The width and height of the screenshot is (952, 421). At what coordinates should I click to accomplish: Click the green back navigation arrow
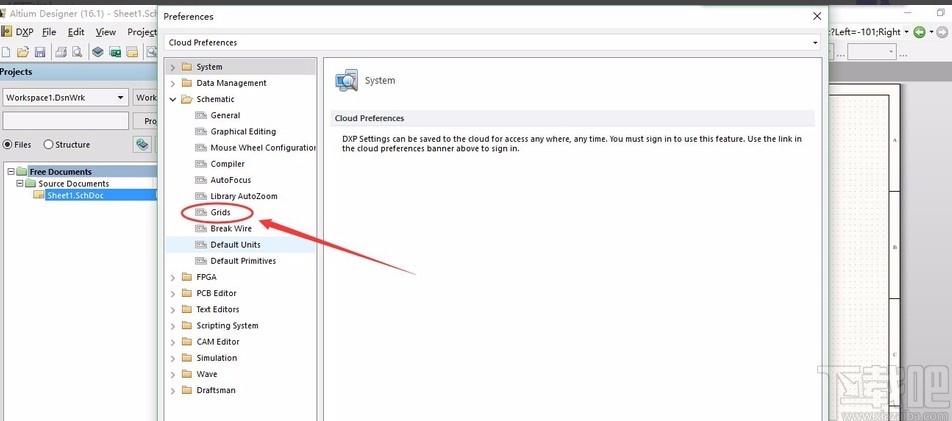tap(919, 32)
